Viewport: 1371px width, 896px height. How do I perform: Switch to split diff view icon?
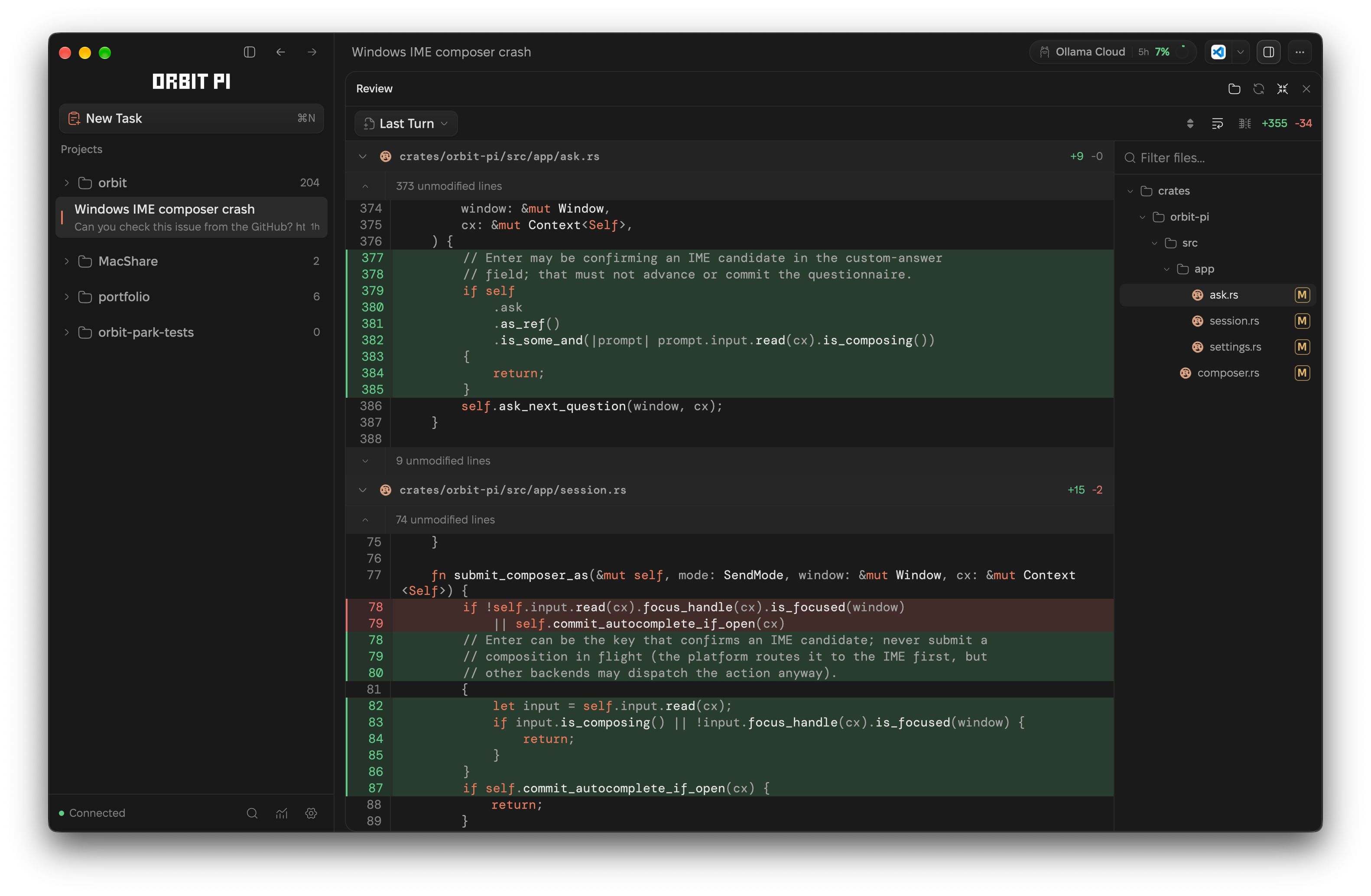point(1244,123)
